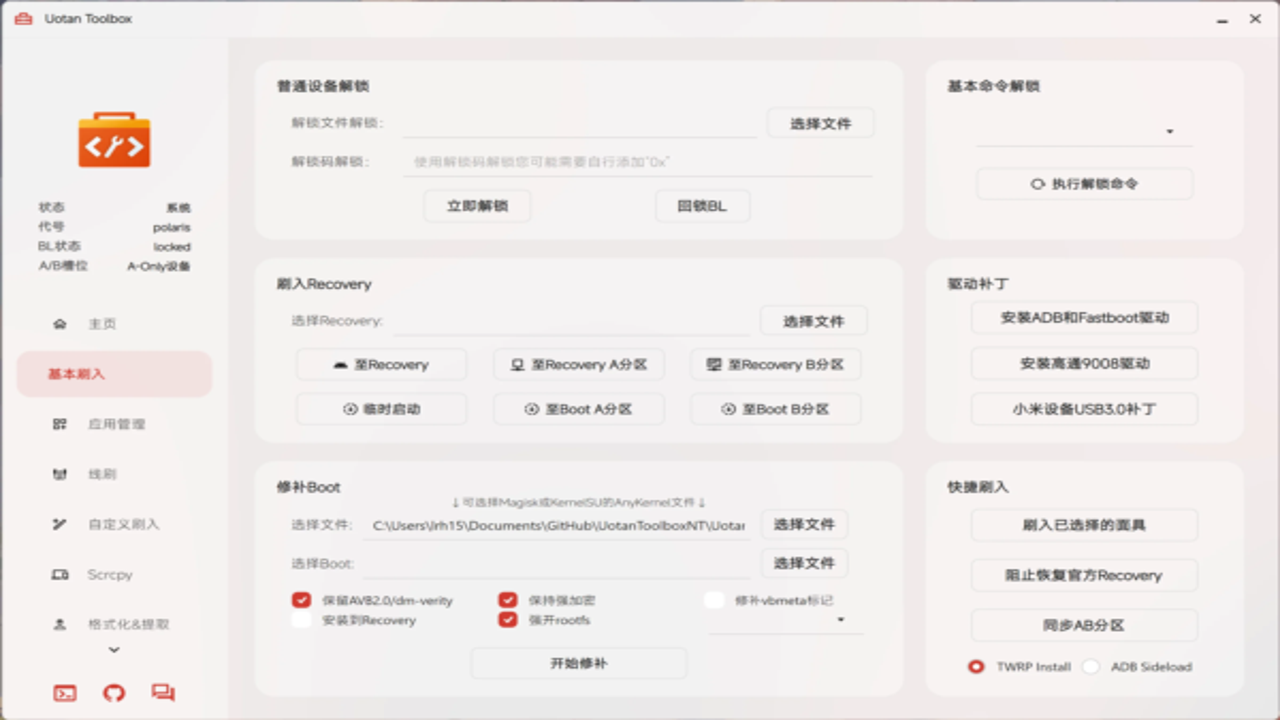The image size is (1280, 720).
Task: Select the ADB Sideload radio option
Action: click(1091, 667)
